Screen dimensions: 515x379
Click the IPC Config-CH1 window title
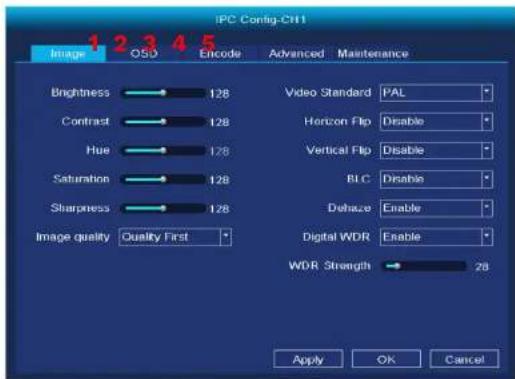click(261, 20)
